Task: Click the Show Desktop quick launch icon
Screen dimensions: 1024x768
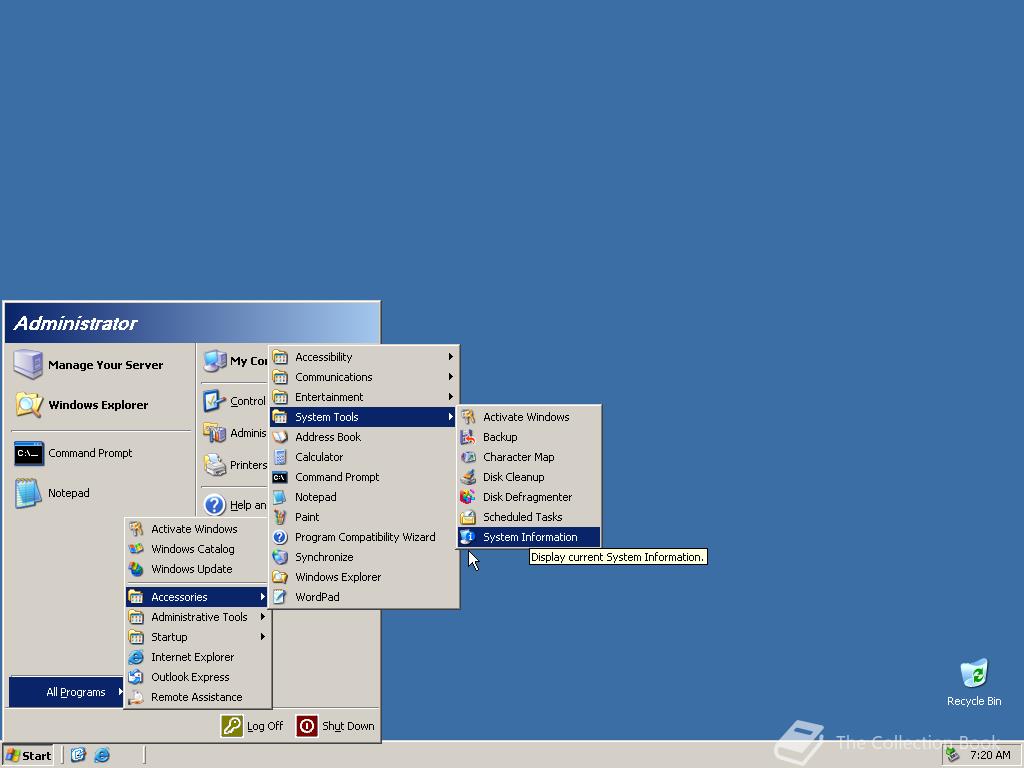Action: (x=78, y=755)
